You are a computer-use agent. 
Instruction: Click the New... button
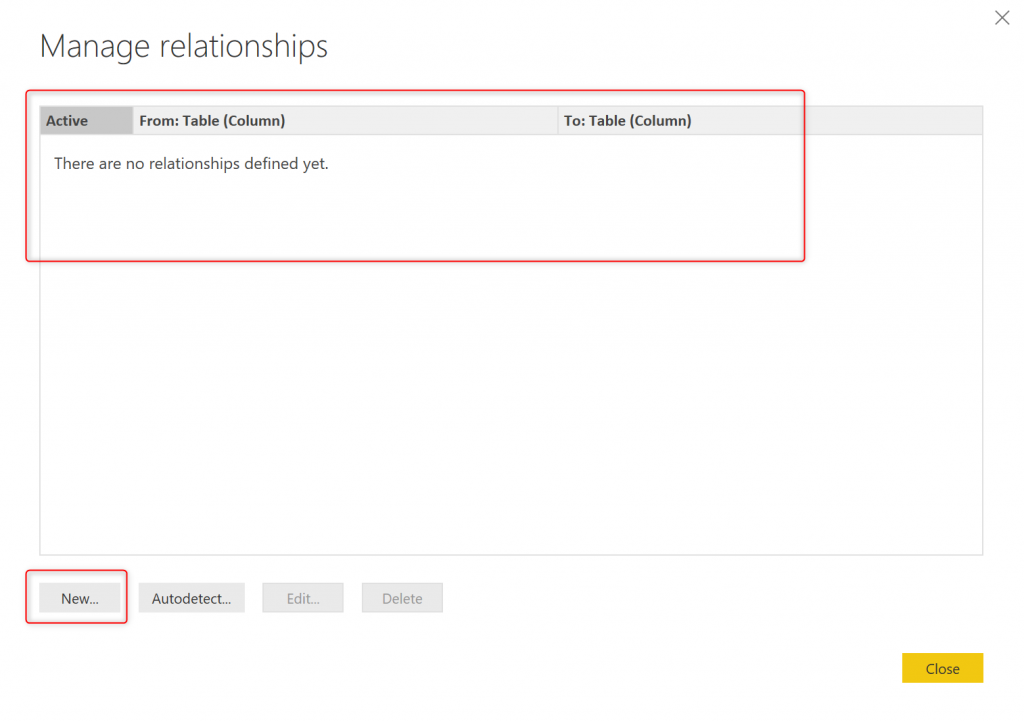tap(80, 598)
